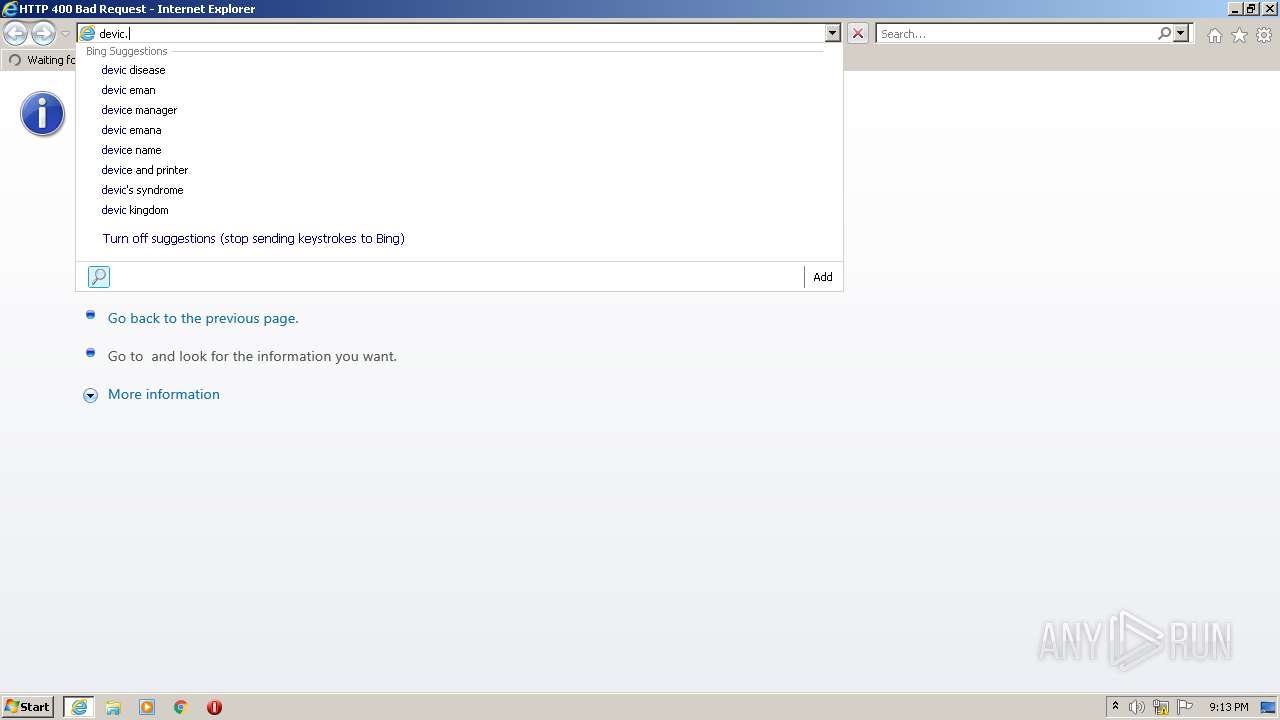Viewport: 1280px width, 720px height.
Task: Open the red Opera taskbar icon
Action: click(x=214, y=707)
